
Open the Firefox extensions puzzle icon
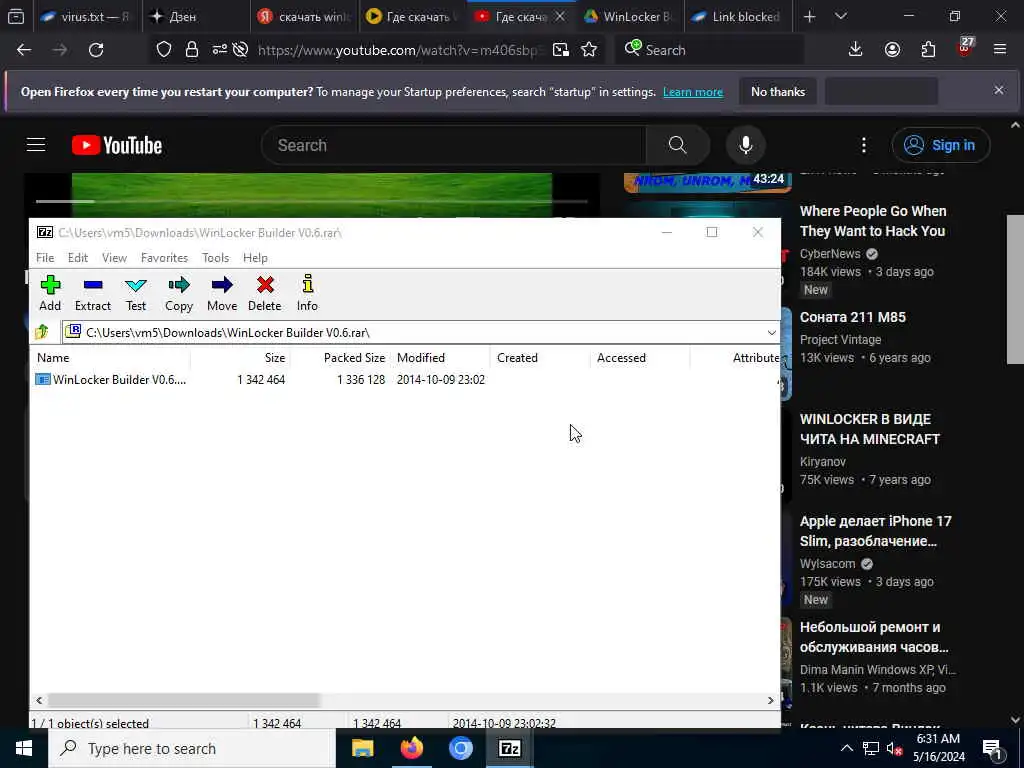(928, 50)
